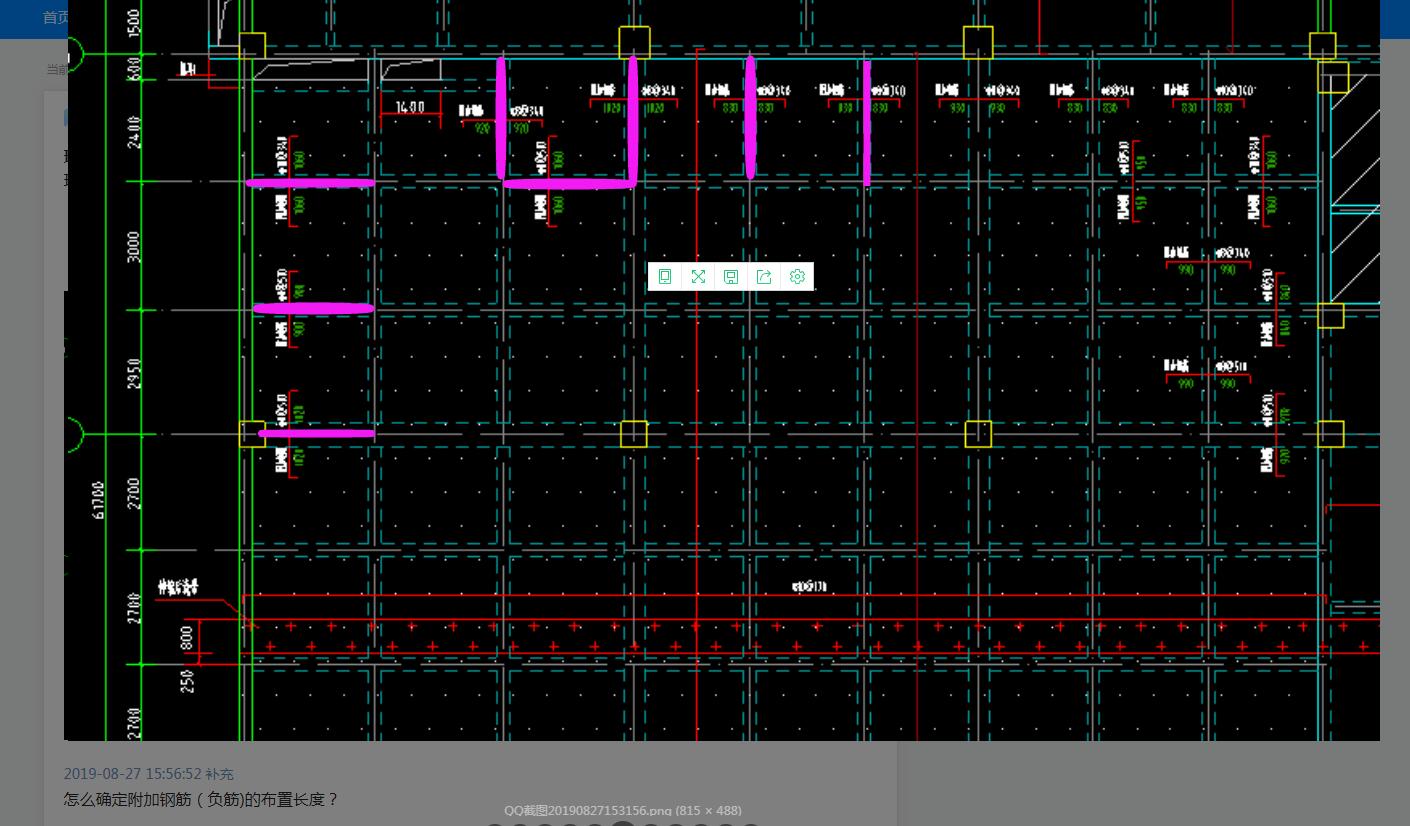Screen dimensions: 1410x826
Task: Select file name QQ截图20190827153156.png caption
Action: coord(622,810)
